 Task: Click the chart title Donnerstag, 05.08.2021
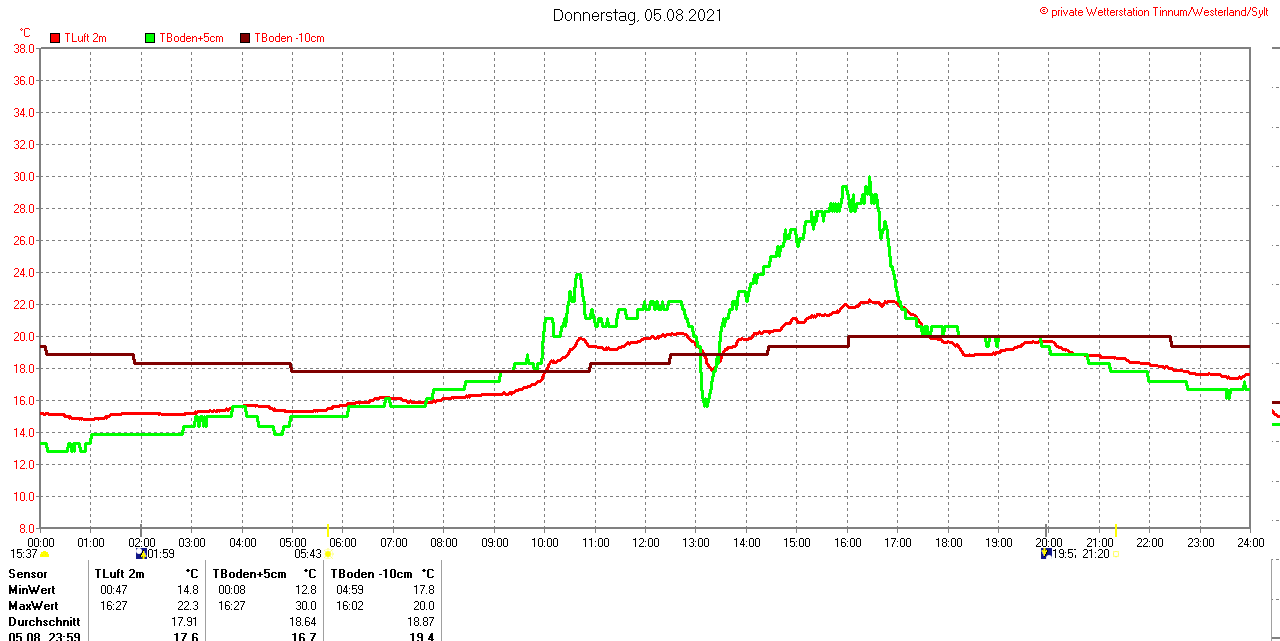pos(638,16)
